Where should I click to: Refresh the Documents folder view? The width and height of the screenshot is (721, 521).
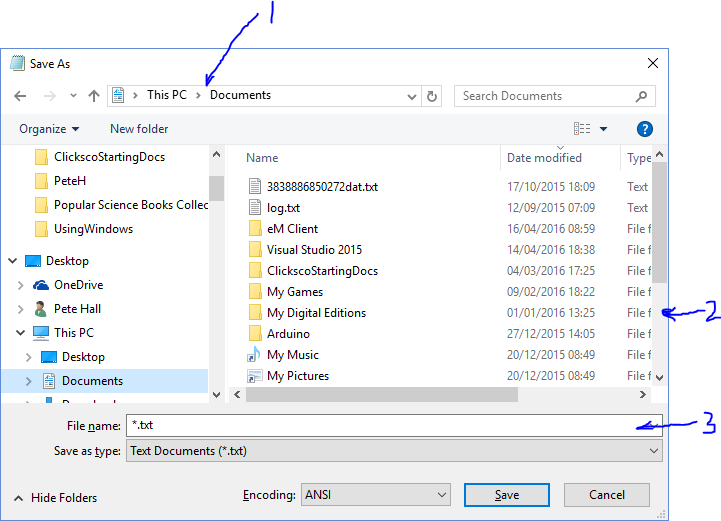[x=432, y=96]
